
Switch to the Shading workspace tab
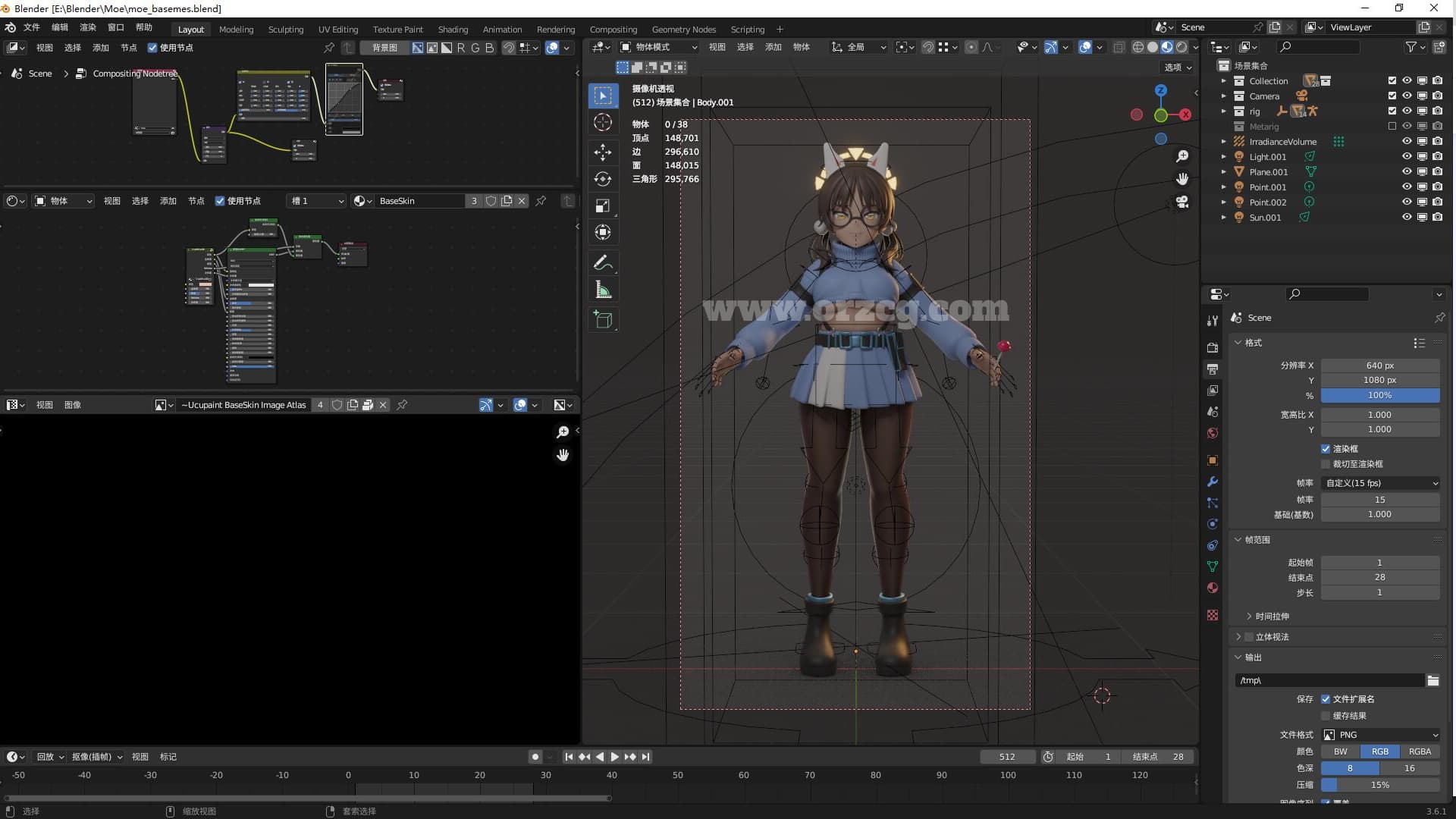453,30
